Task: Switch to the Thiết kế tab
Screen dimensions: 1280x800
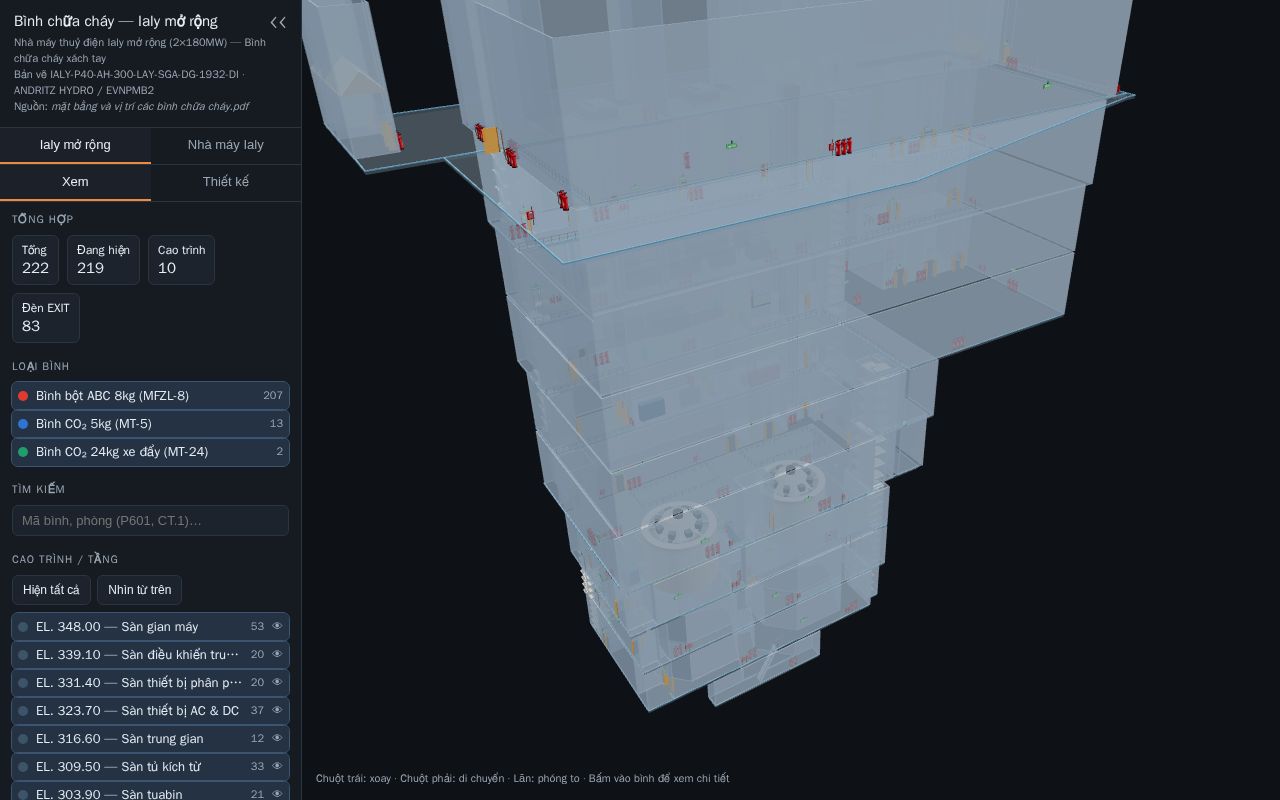Action: coord(226,182)
